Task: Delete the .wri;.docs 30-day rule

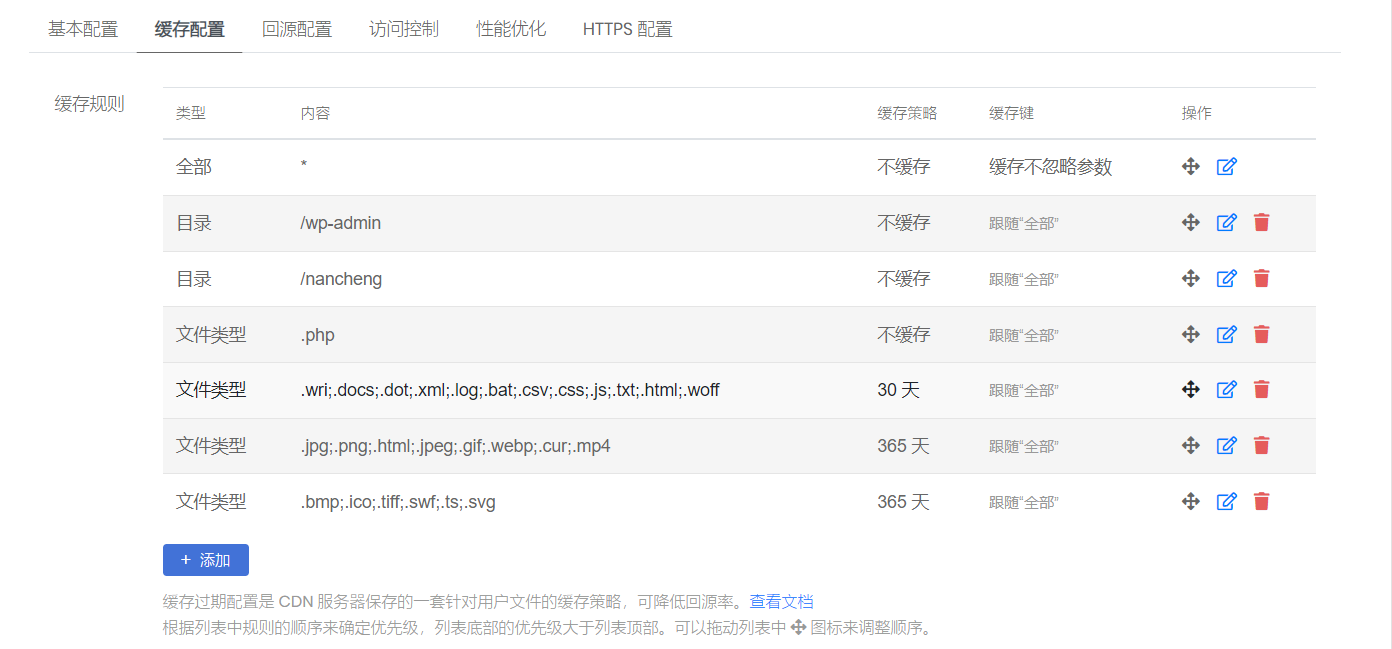Action: [x=1261, y=390]
